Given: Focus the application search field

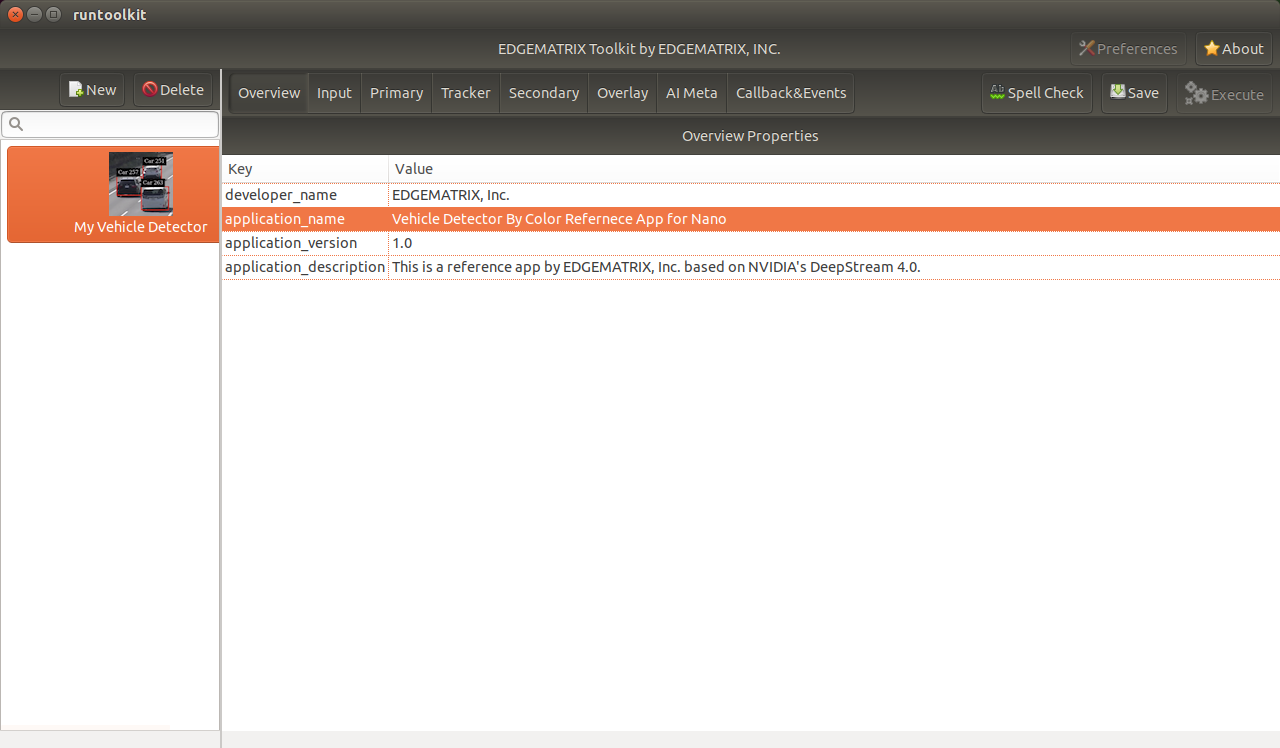Looking at the screenshot, I should 110,124.
